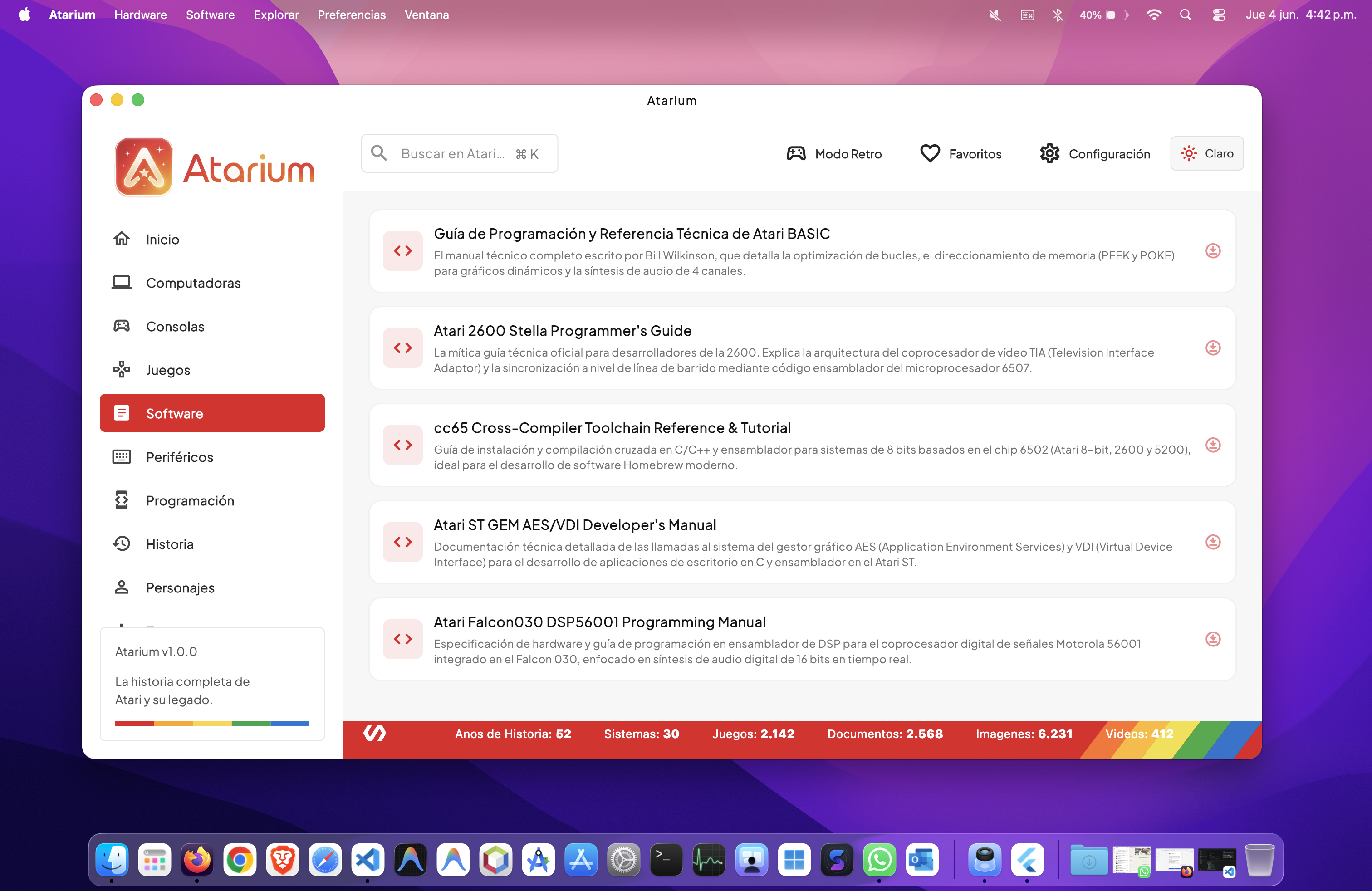
Task: Click the Atarium logo in the sidebar
Action: coord(214,168)
